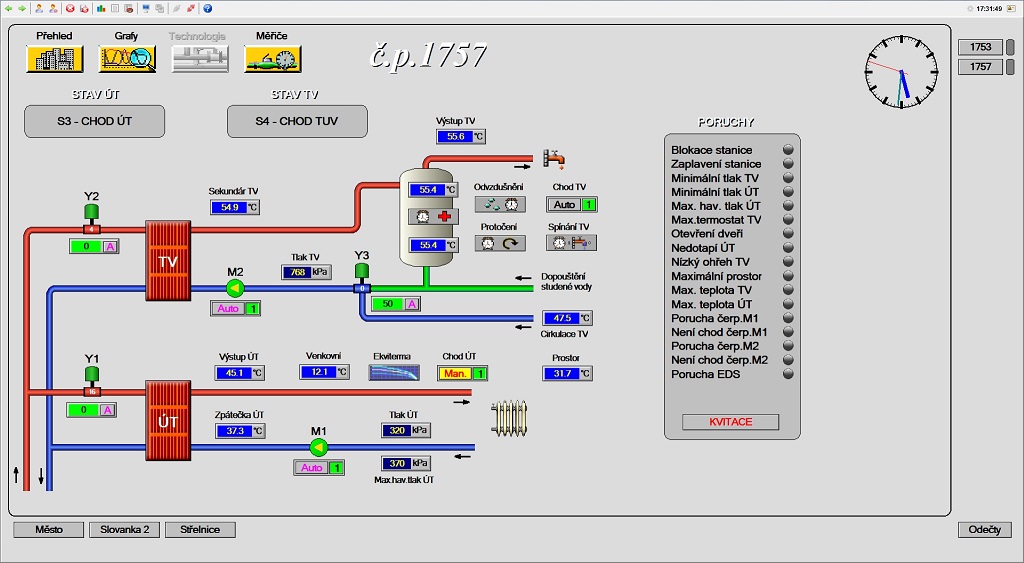
Task: Click the user logout icon with red badge
Action: [x=53, y=8]
